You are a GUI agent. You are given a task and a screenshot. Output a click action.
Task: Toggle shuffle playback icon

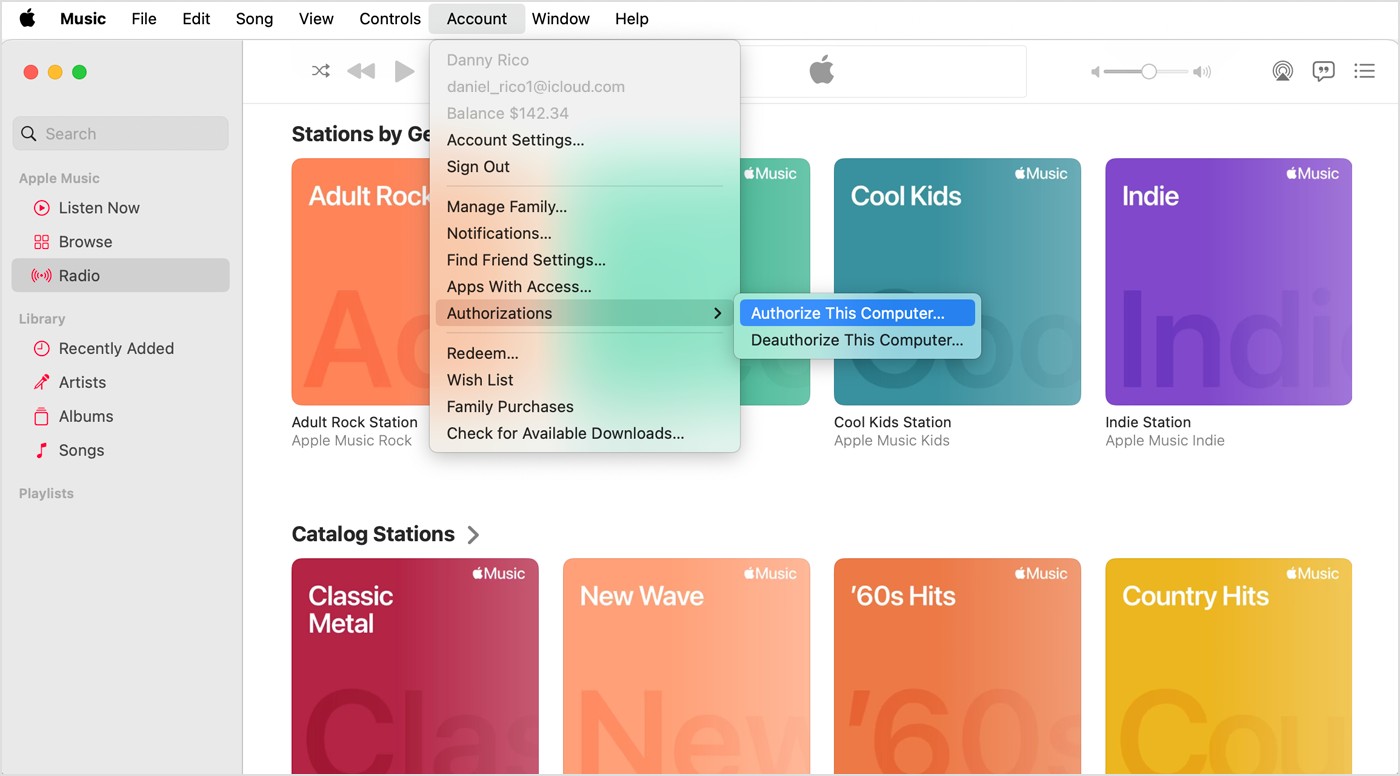(320, 71)
